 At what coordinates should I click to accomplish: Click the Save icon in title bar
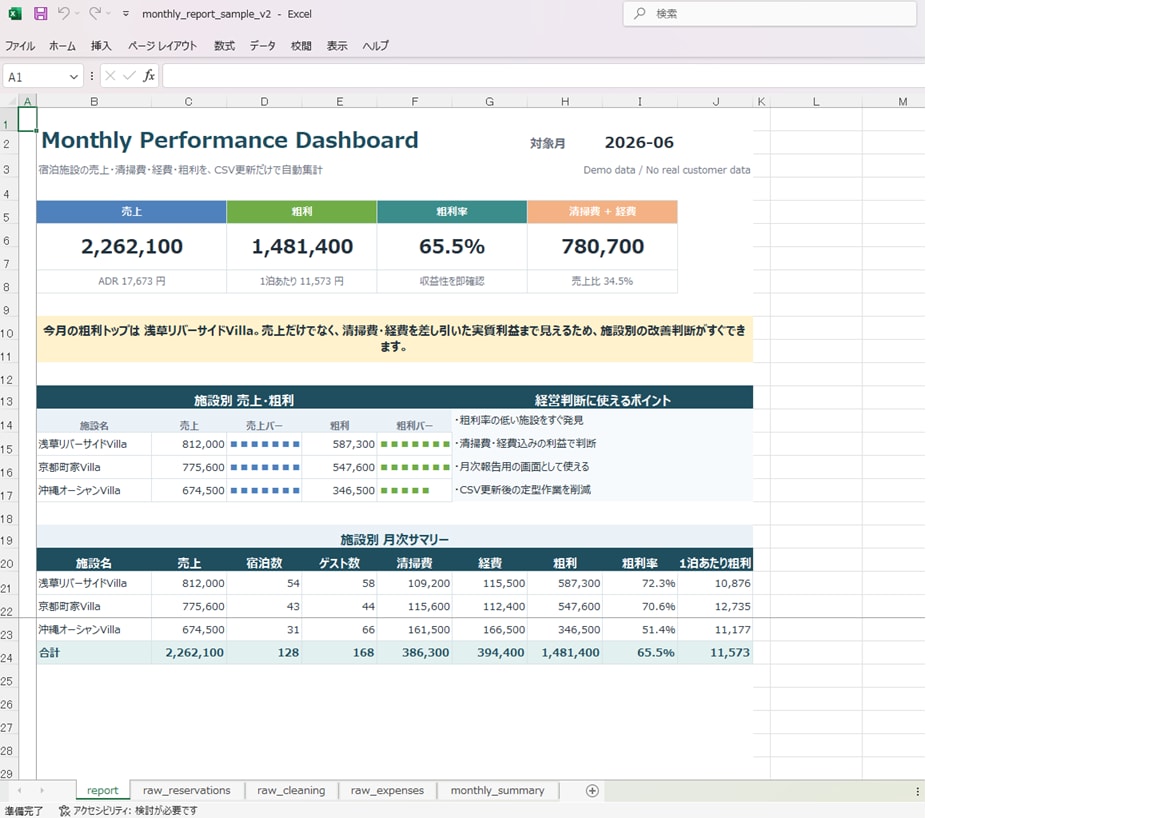[40, 13]
